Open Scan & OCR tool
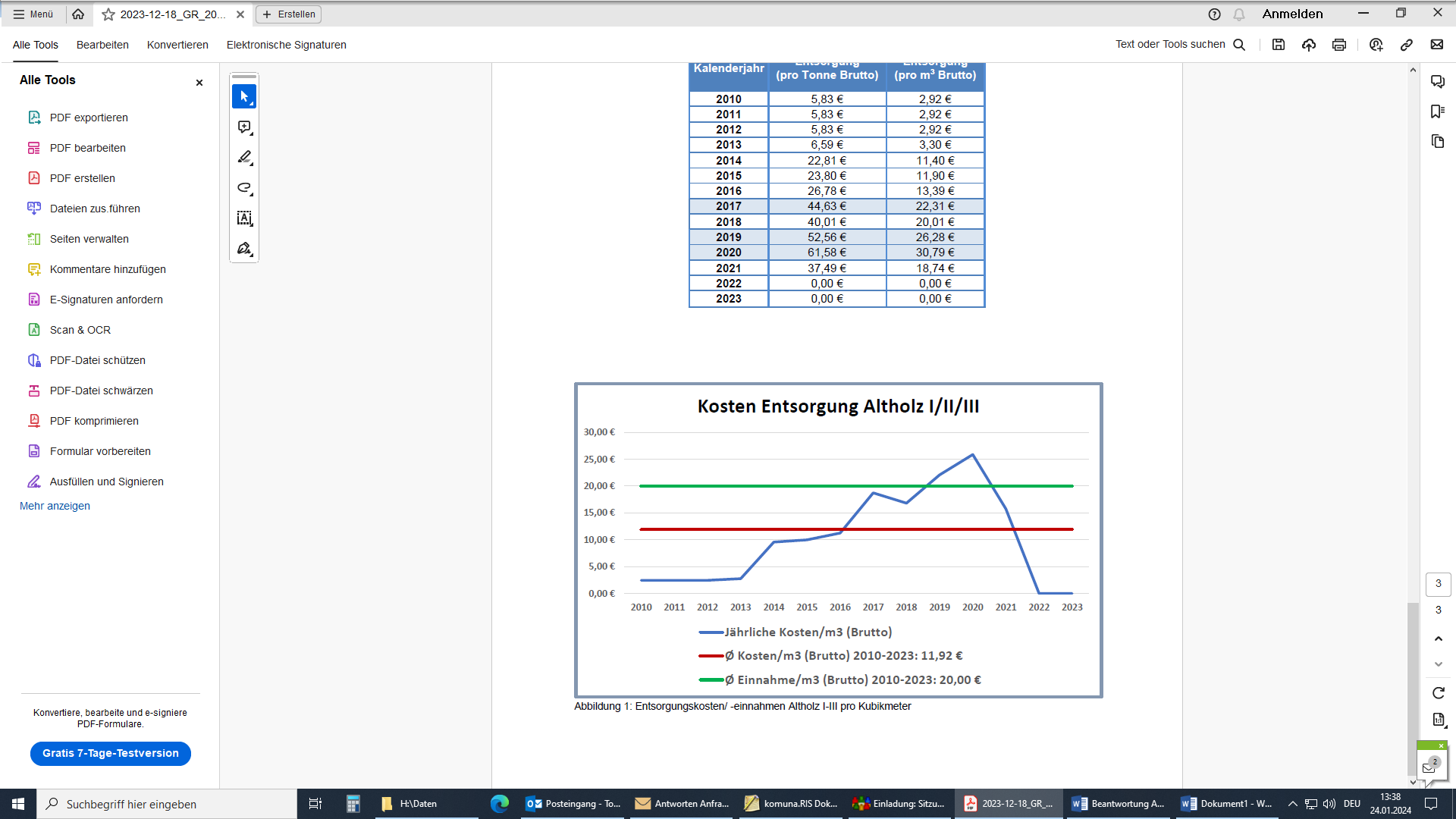This screenshot has height=819, width=1456. click(x=80, y=330)
